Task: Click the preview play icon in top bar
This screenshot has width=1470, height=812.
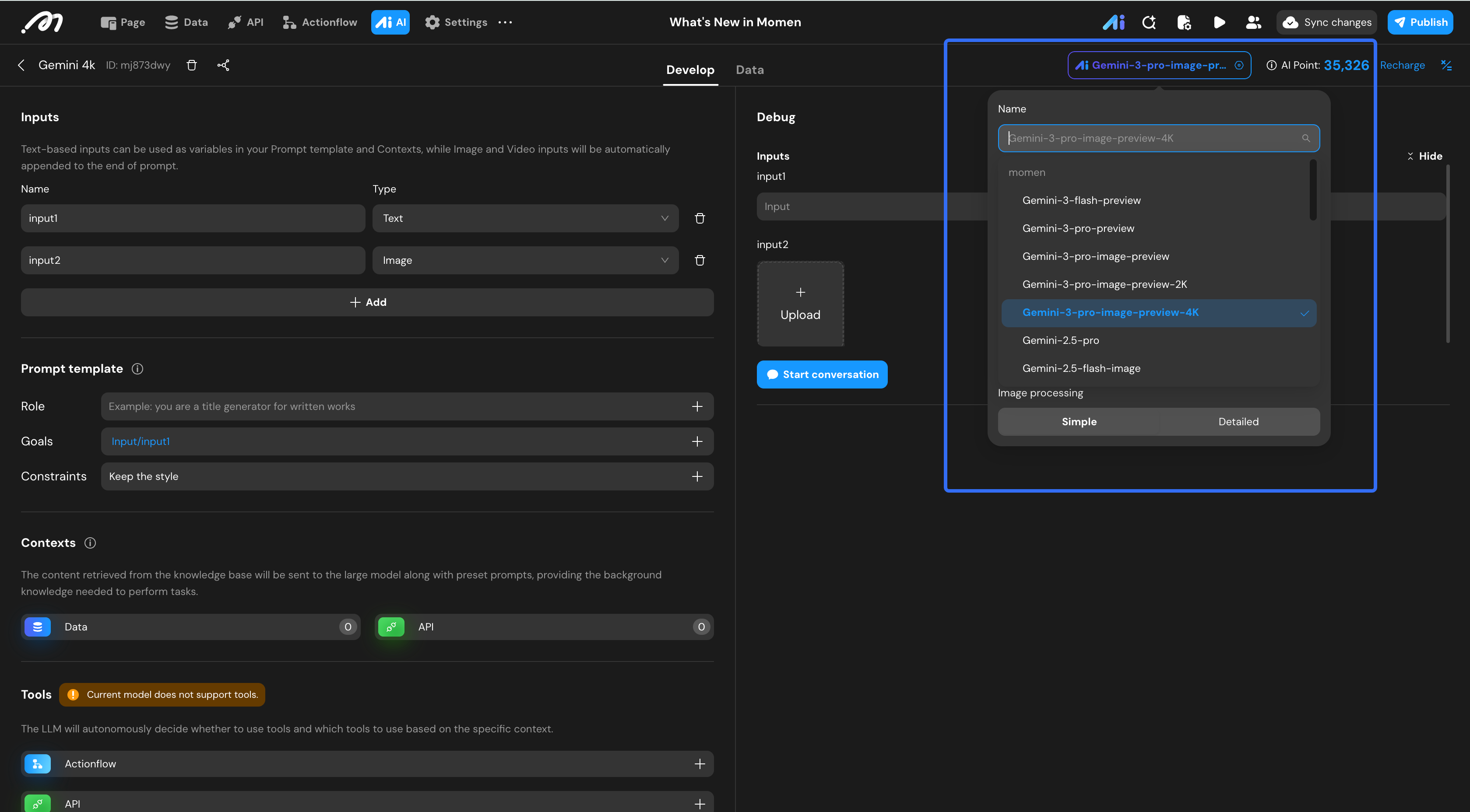Action: (1219, 22)
